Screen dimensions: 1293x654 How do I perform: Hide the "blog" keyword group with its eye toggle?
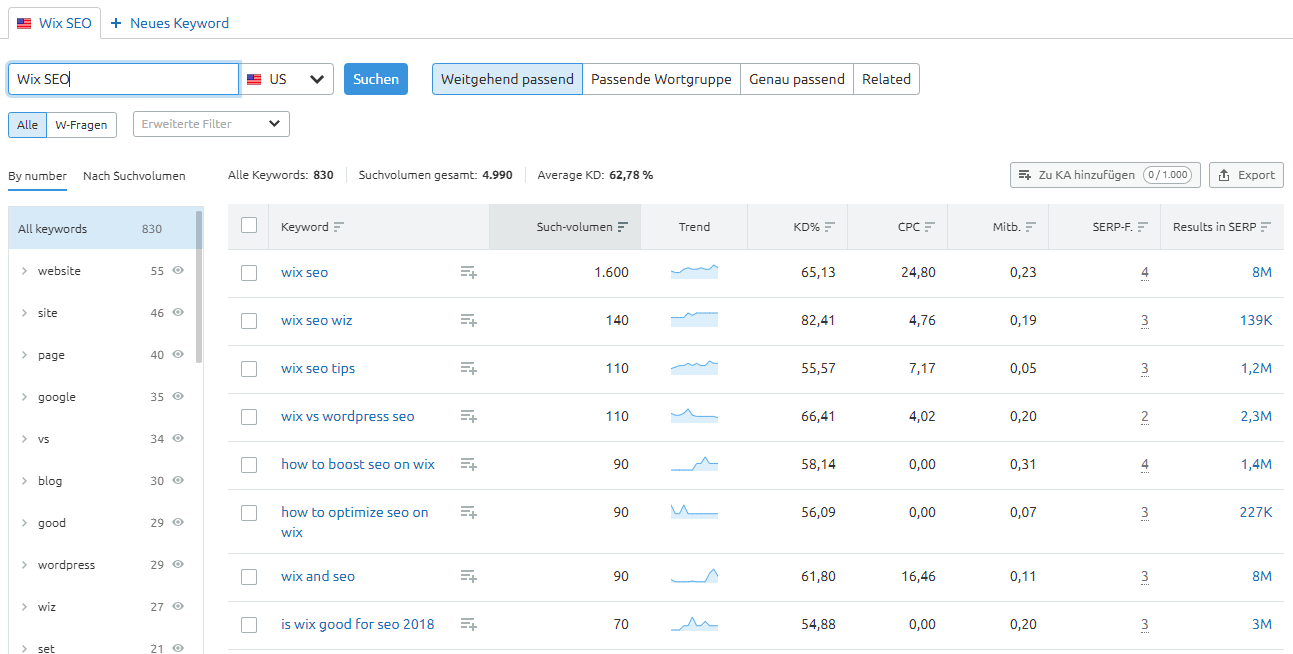(x=177, y=480)
